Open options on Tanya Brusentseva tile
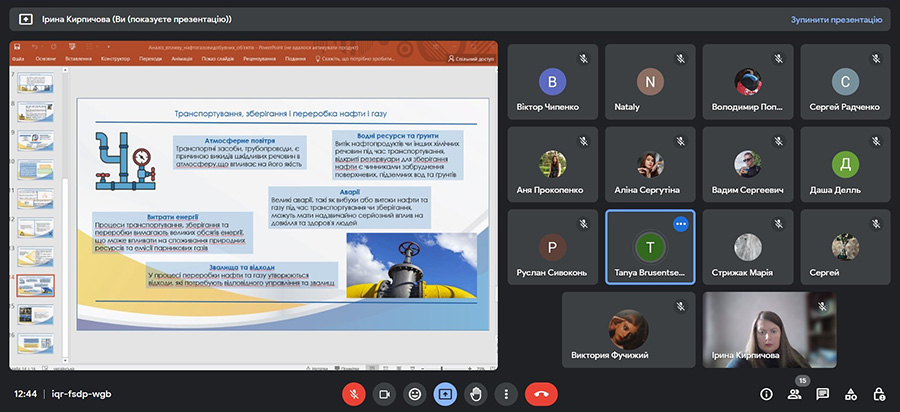 click(x=681, y=224)
